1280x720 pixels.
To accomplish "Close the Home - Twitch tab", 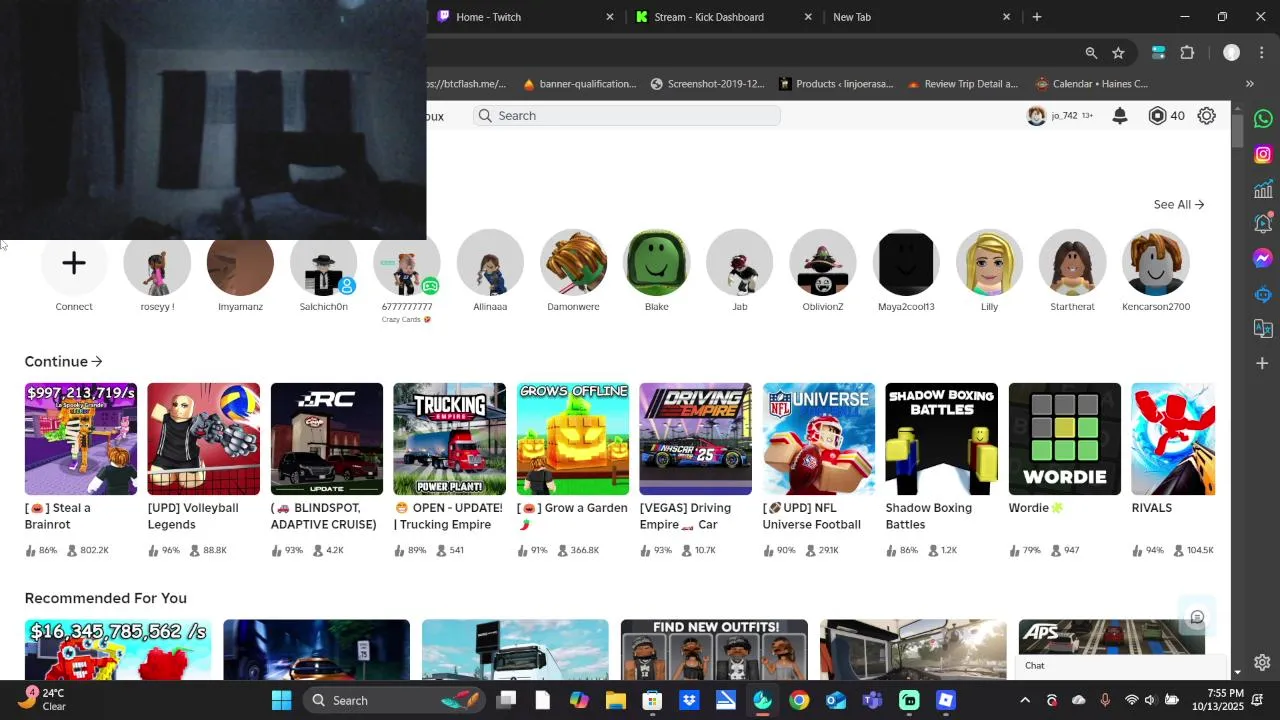I will point(610,17).
